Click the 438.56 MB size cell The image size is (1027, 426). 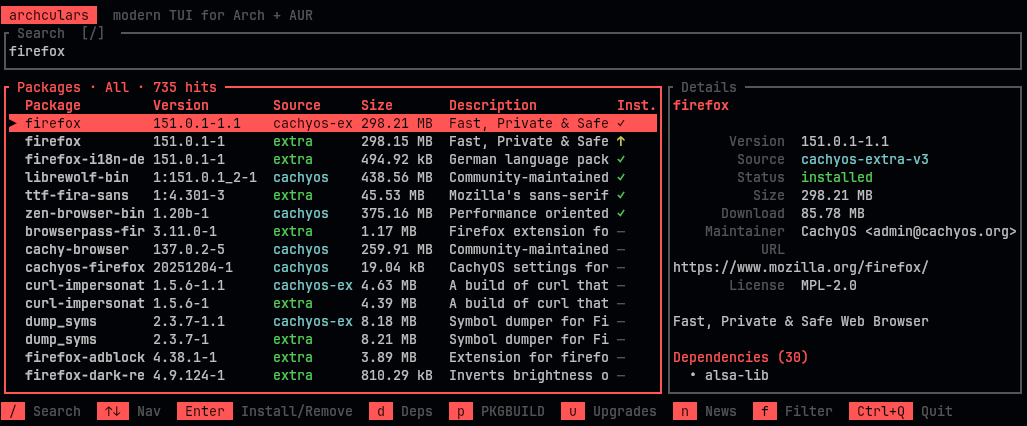tap(397, 177)
